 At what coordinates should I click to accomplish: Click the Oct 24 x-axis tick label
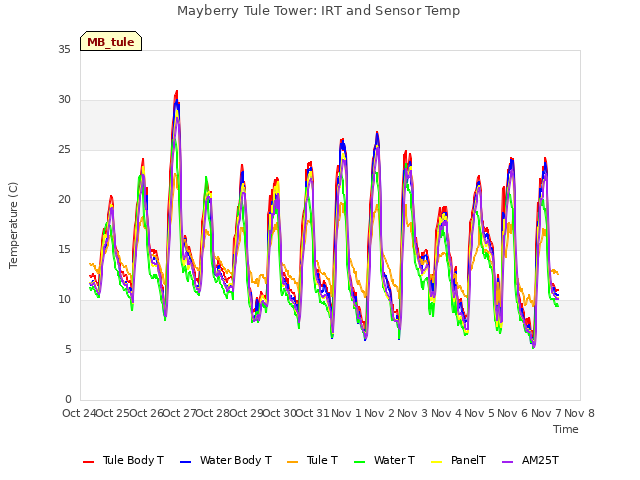(x=79, y=413)
